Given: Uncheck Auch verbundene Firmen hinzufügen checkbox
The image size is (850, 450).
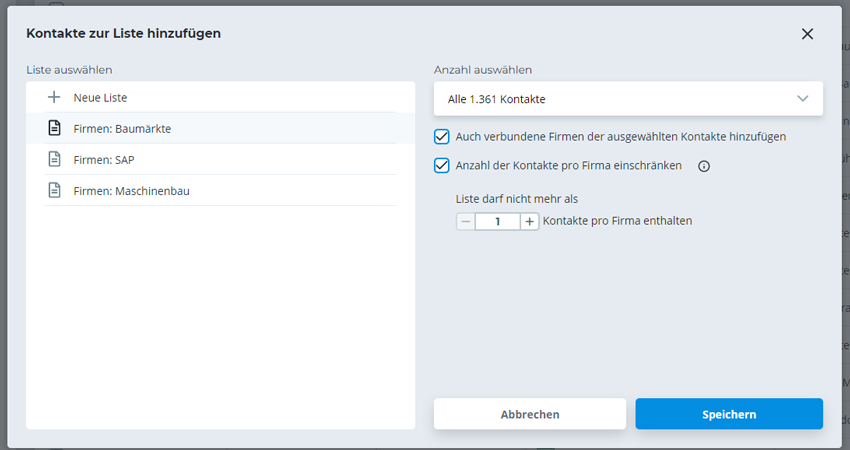Looking at the screenshot, I should click(x=442, y=137).
